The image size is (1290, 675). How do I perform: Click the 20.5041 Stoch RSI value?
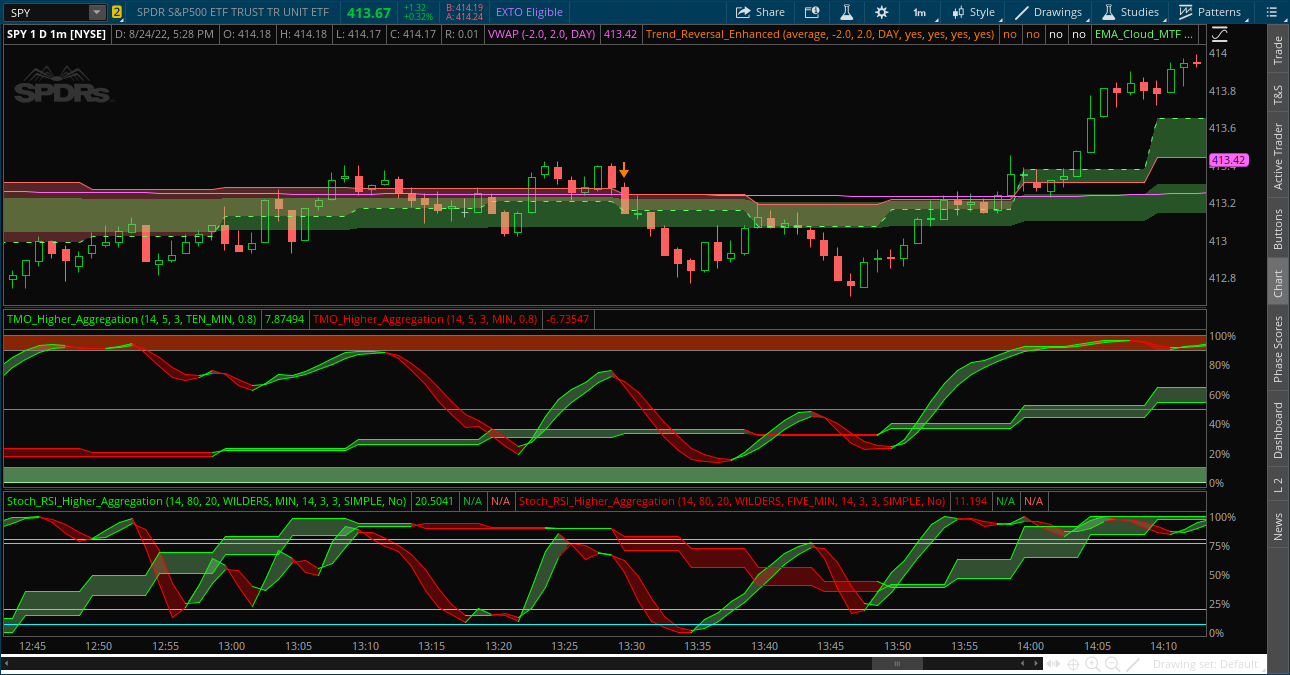pos(434,501)
